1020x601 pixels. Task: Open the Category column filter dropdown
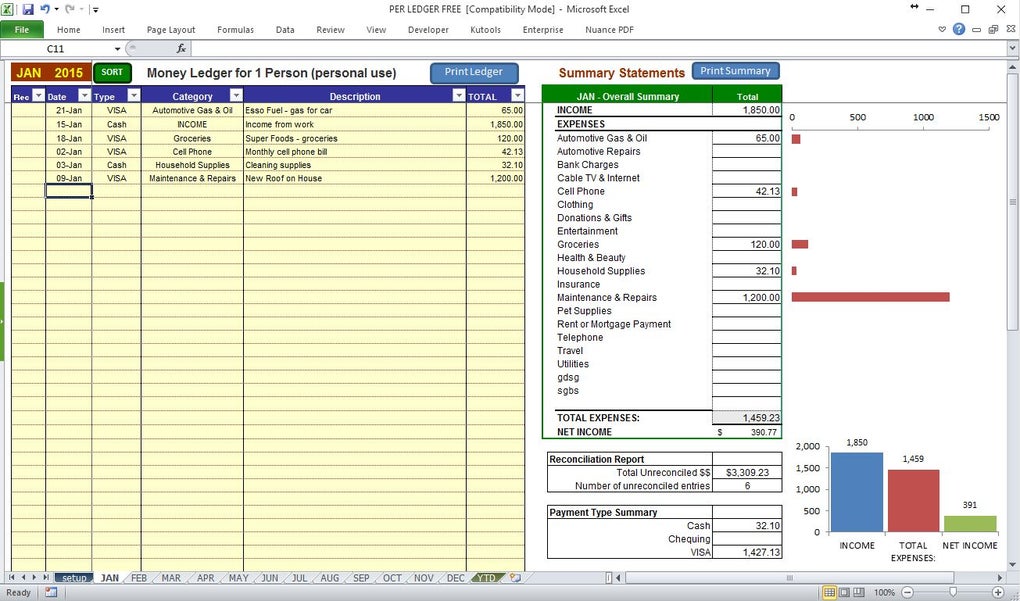[235, 96]
